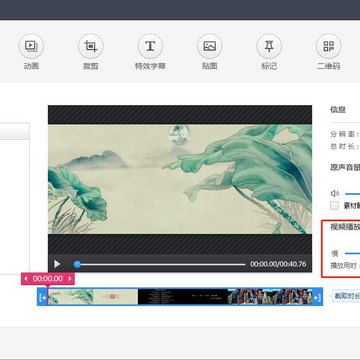Click the playback speed slider near 慢
The image size is (360, 360).
(x=352, y=253)
